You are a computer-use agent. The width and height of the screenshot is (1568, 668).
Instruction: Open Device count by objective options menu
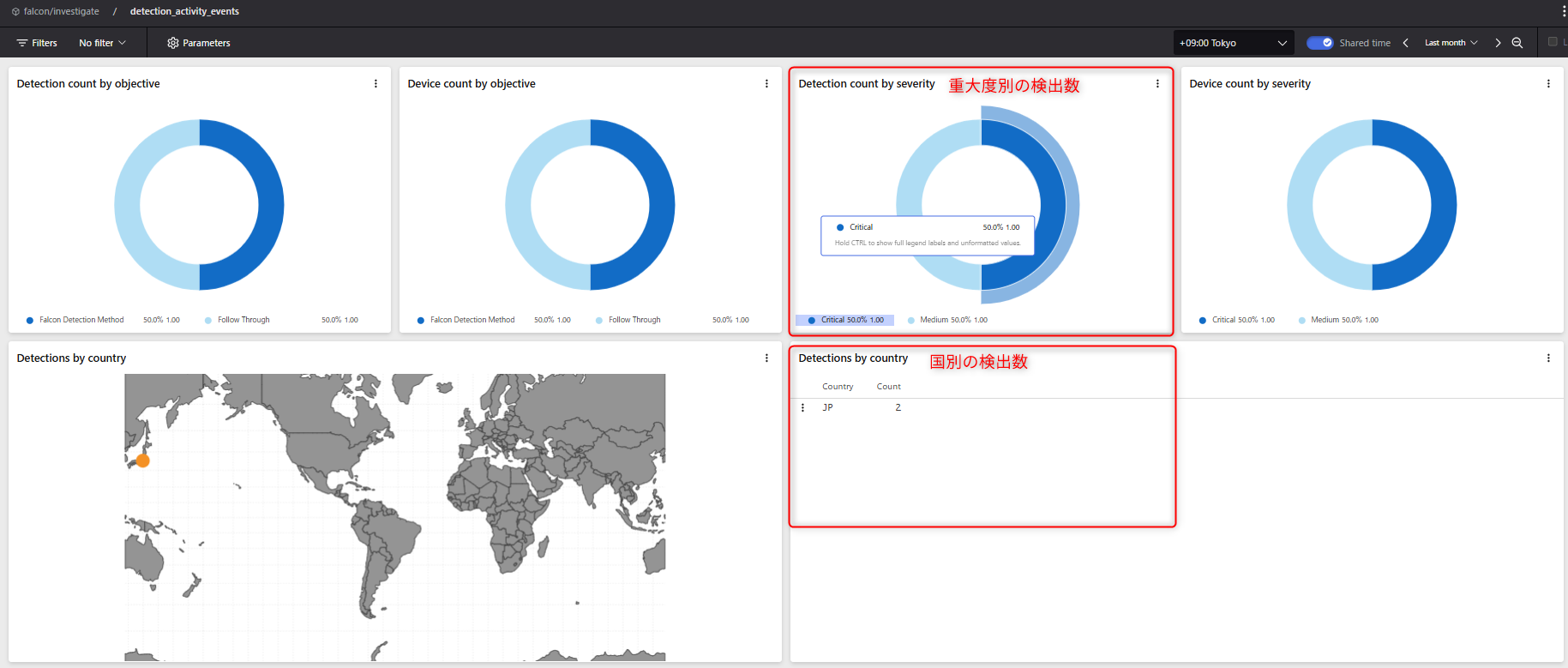click(x=766, y=84)
